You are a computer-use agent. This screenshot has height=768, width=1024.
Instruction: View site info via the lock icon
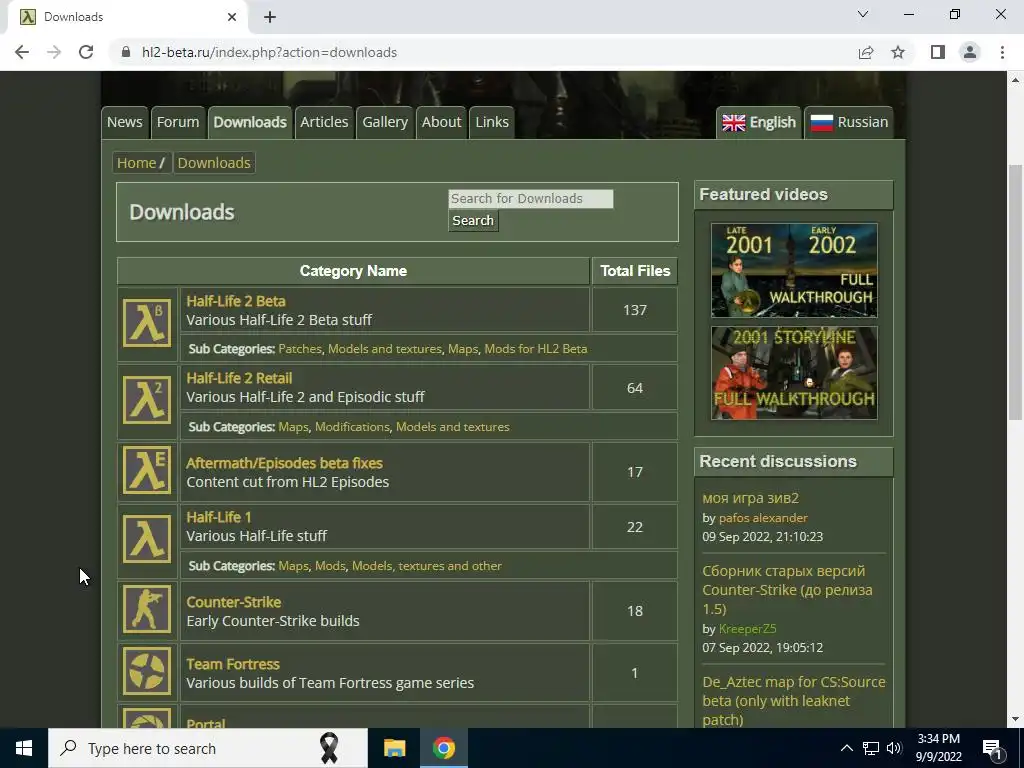click(126, 52)
